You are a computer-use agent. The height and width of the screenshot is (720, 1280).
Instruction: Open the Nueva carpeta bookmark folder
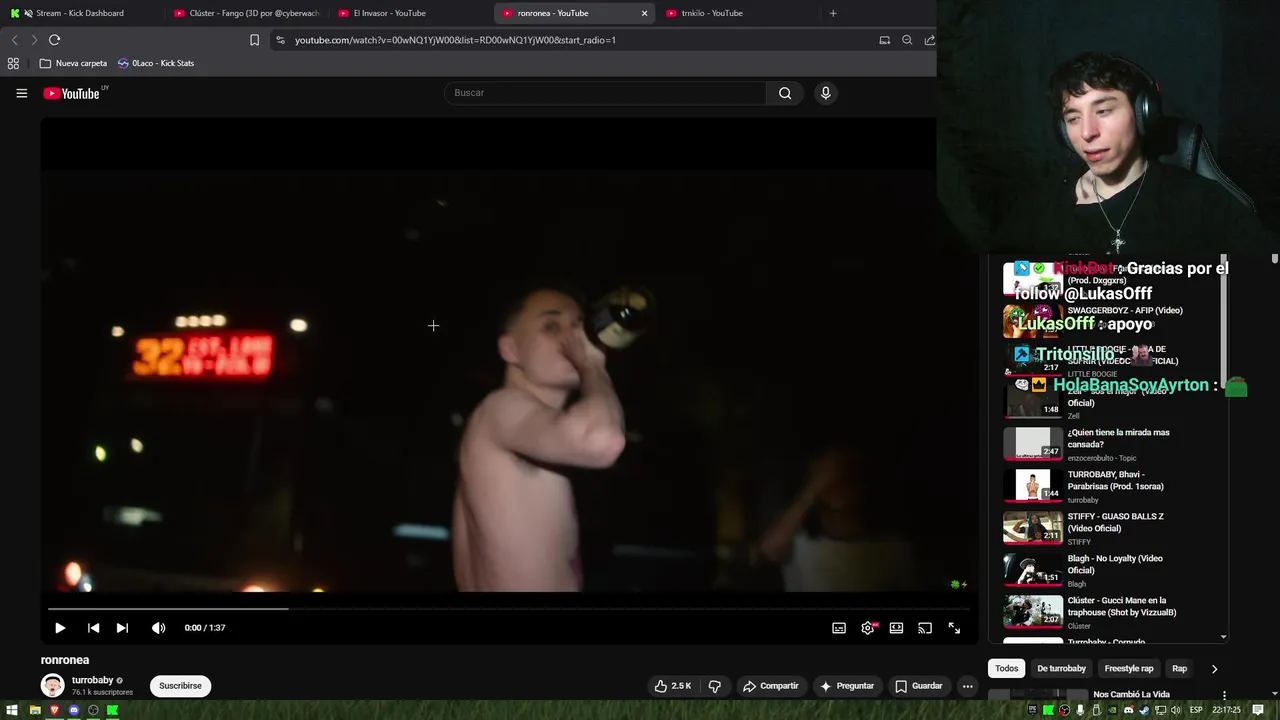point(73,63)
